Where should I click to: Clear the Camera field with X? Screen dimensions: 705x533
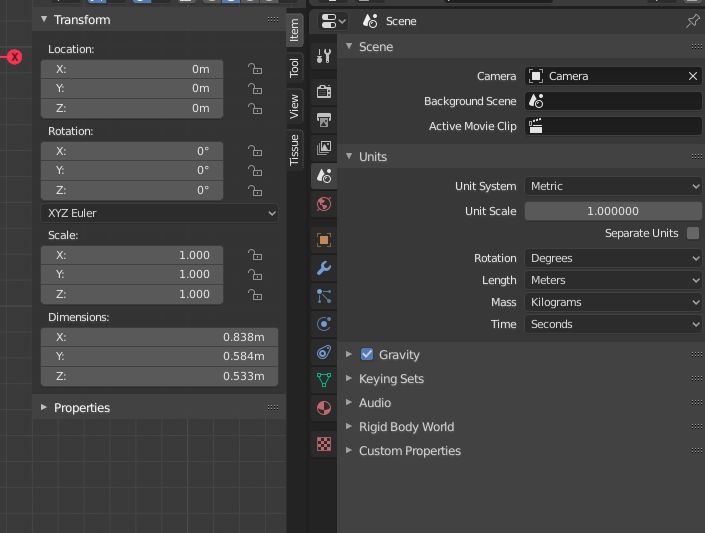[x=692, y=76]
